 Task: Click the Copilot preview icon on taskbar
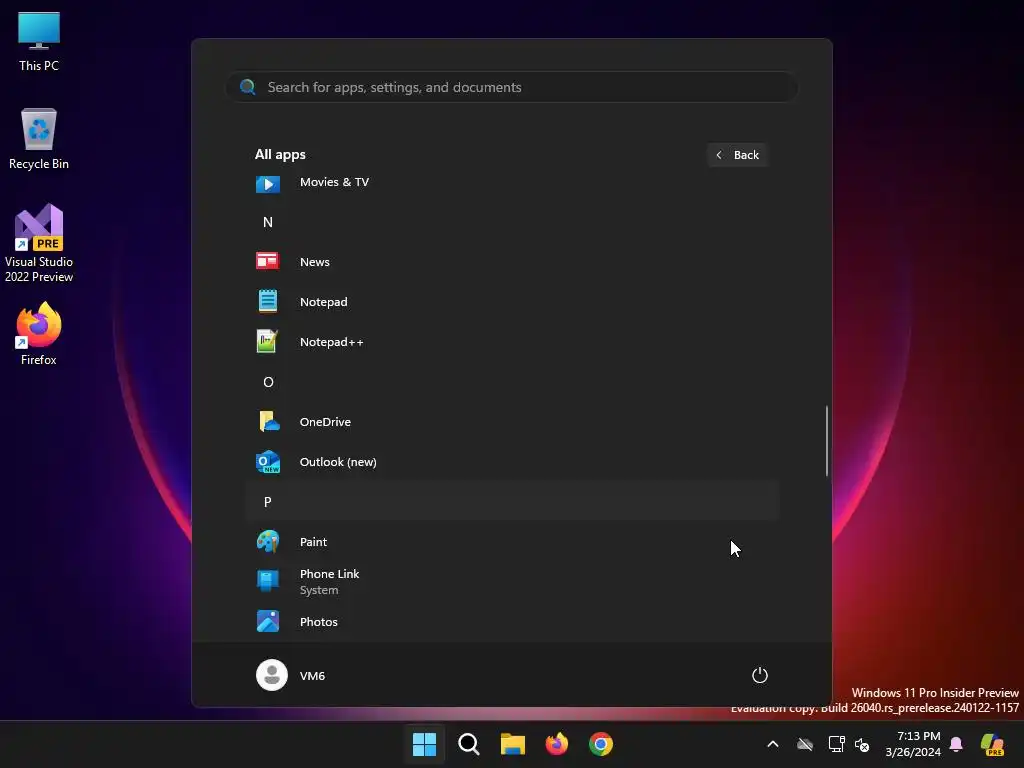[x=993, y=744]
